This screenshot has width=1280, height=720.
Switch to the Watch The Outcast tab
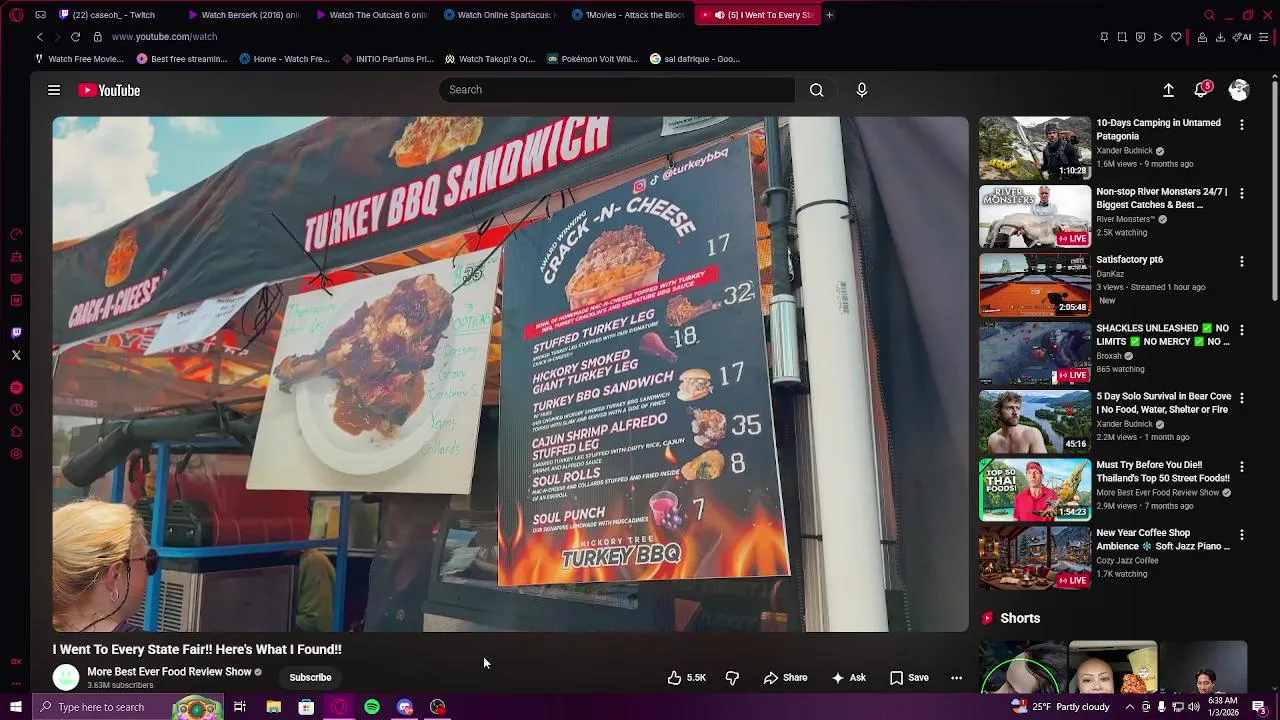coord(372,15)
